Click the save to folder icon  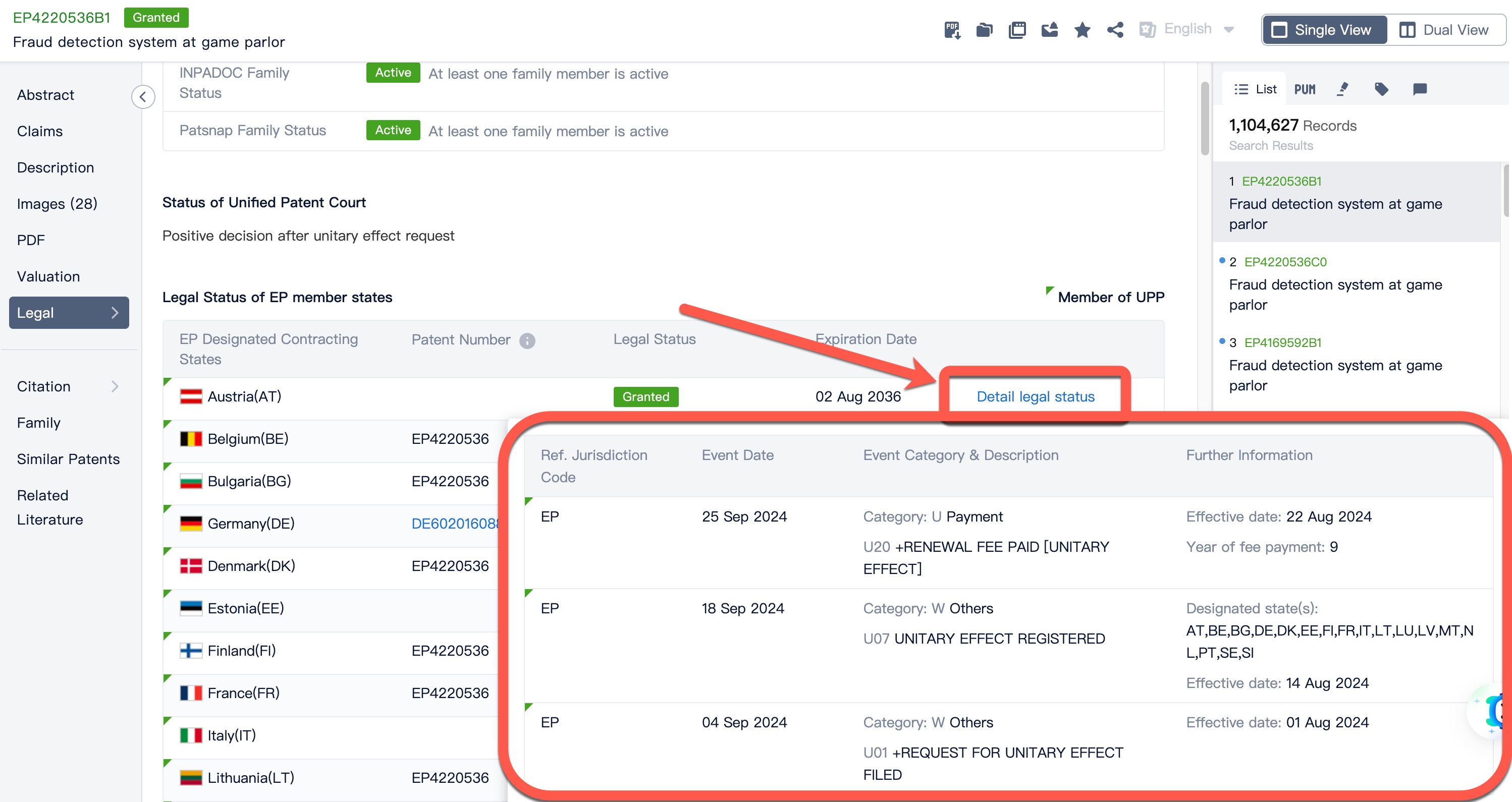tap(984, 29)
